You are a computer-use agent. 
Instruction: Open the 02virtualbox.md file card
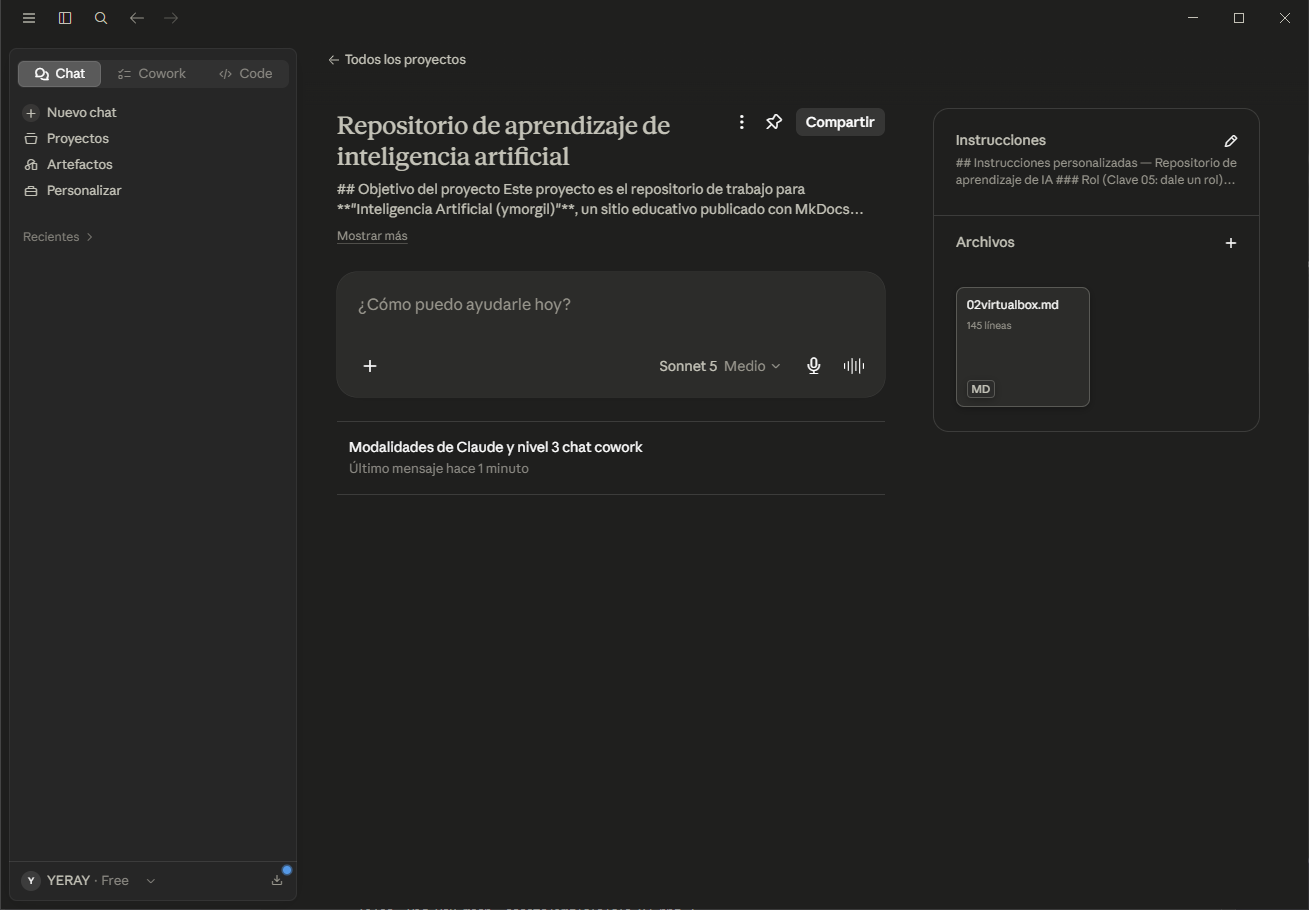click(1023, 347)
